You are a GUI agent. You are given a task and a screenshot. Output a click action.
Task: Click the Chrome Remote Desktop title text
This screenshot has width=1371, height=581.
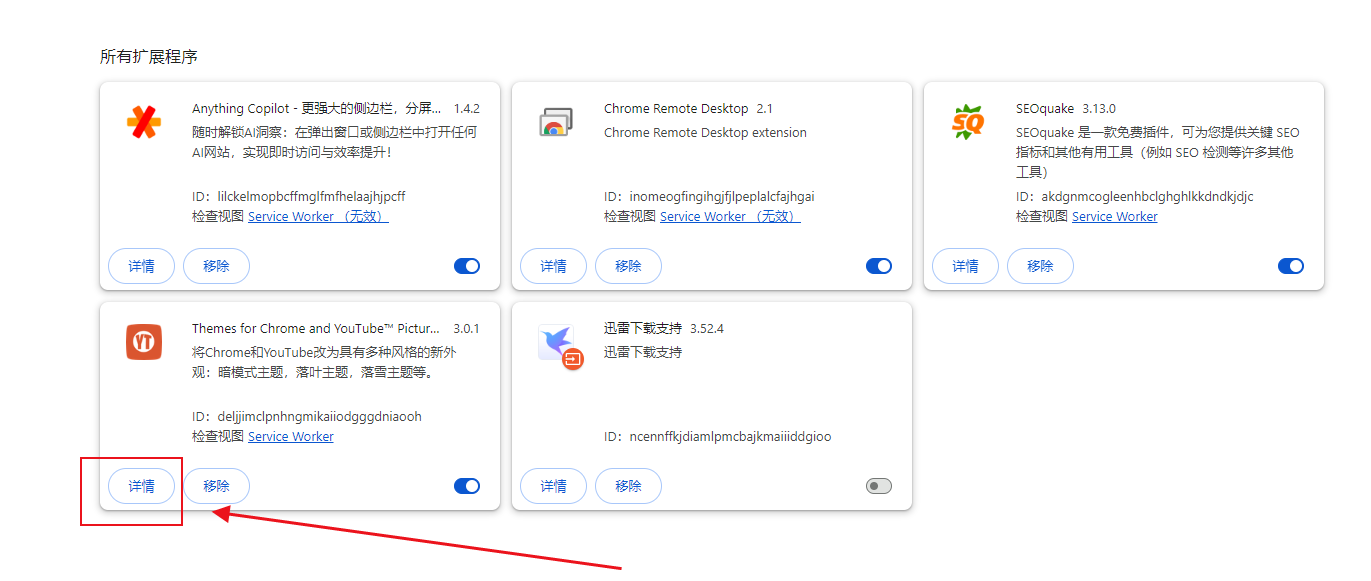click(x=676, y=109)
